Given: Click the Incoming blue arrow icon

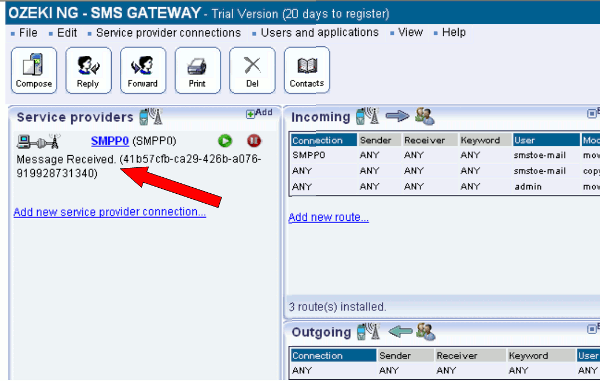Looking at the screenshot, I should click(397, 116).
